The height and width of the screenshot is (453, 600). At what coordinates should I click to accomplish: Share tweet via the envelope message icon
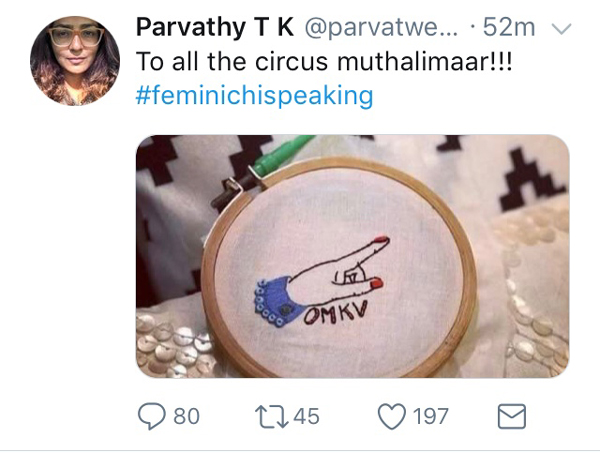click(x=511, y=415)
